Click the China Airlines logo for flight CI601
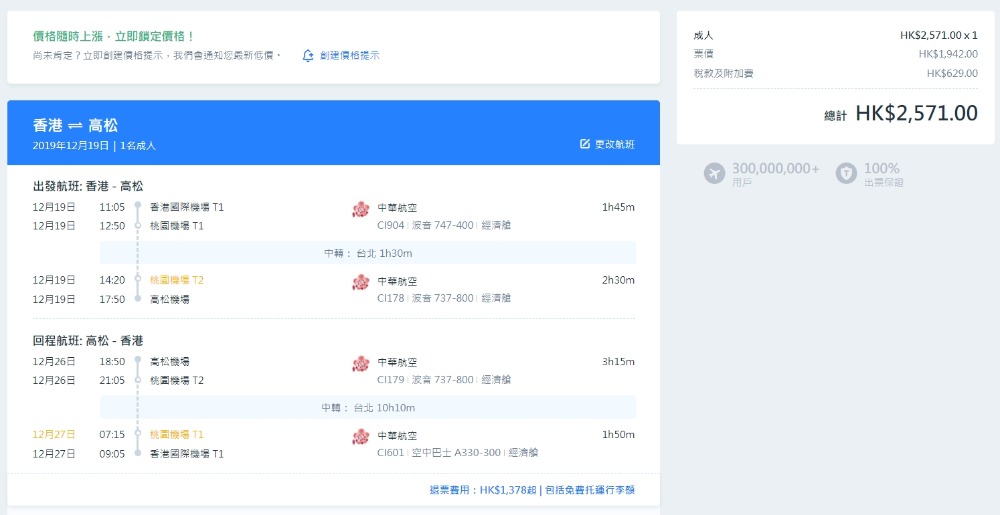Screen dimensions: 1000x515 coord(361,437)
